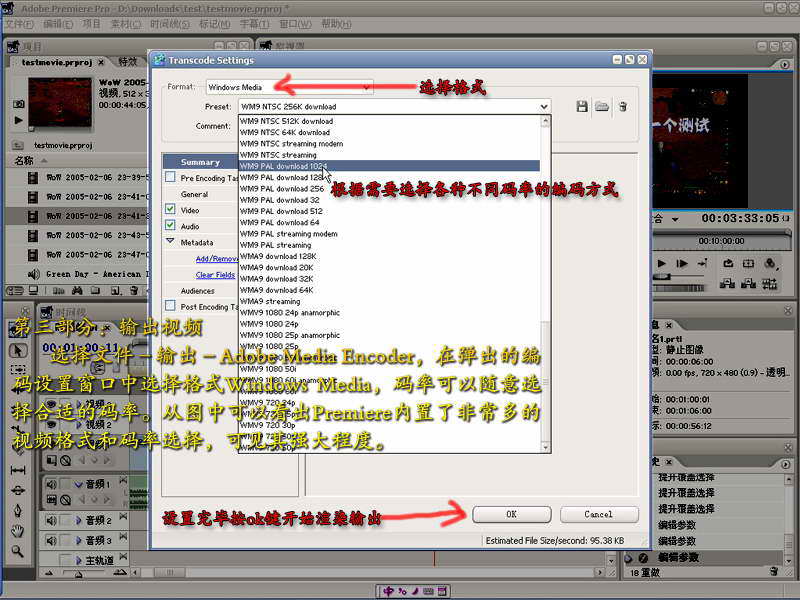The width and height of the screenshot is (800, 600).
Task: Uncheck the Video checkbox
Action: point(170,209)
